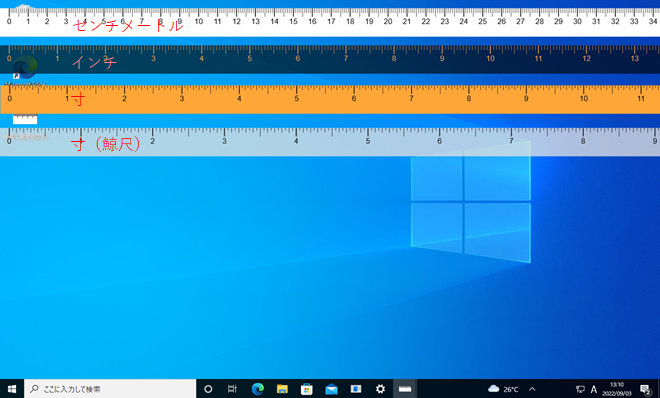The height and width of the screenshot is (398, 660).
Task: Open the notification center icon
Action: coord(645,389)
